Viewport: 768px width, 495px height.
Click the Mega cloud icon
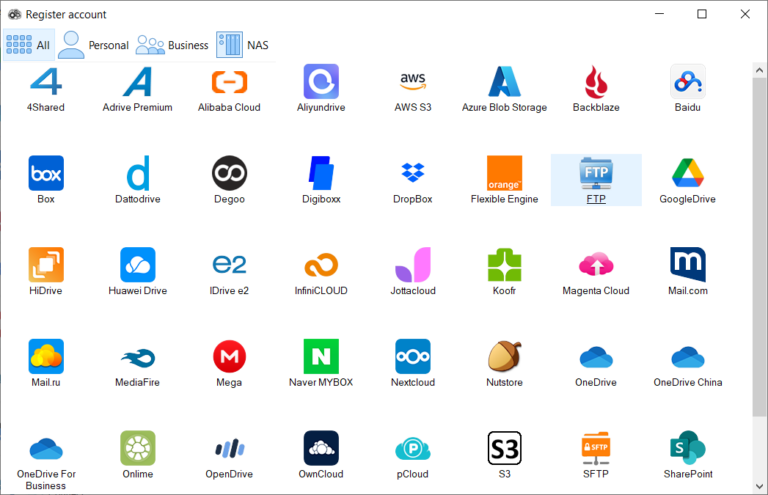coord(229,357)
